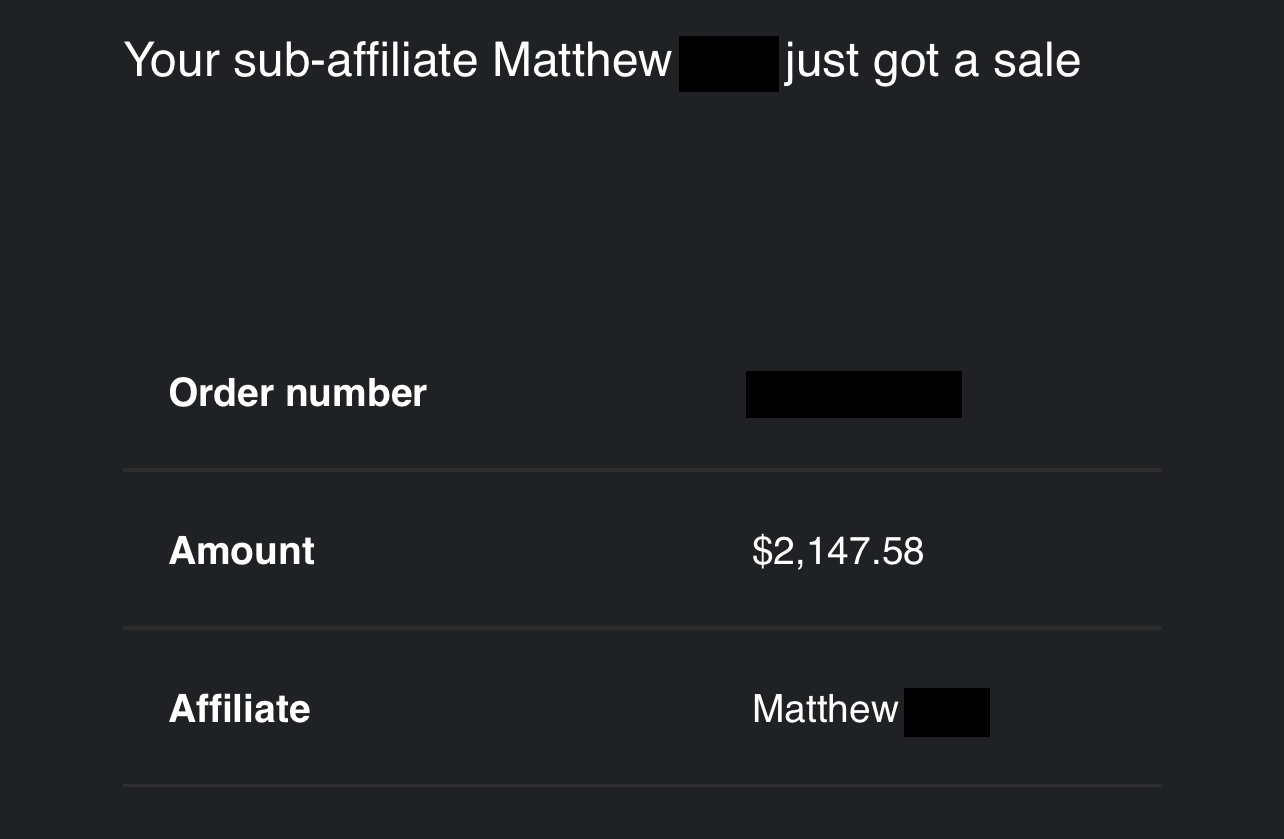Click the blacked-out surname beside Affiliate's Matthew
Screen dimensions: 1284x839
point(947,712)
